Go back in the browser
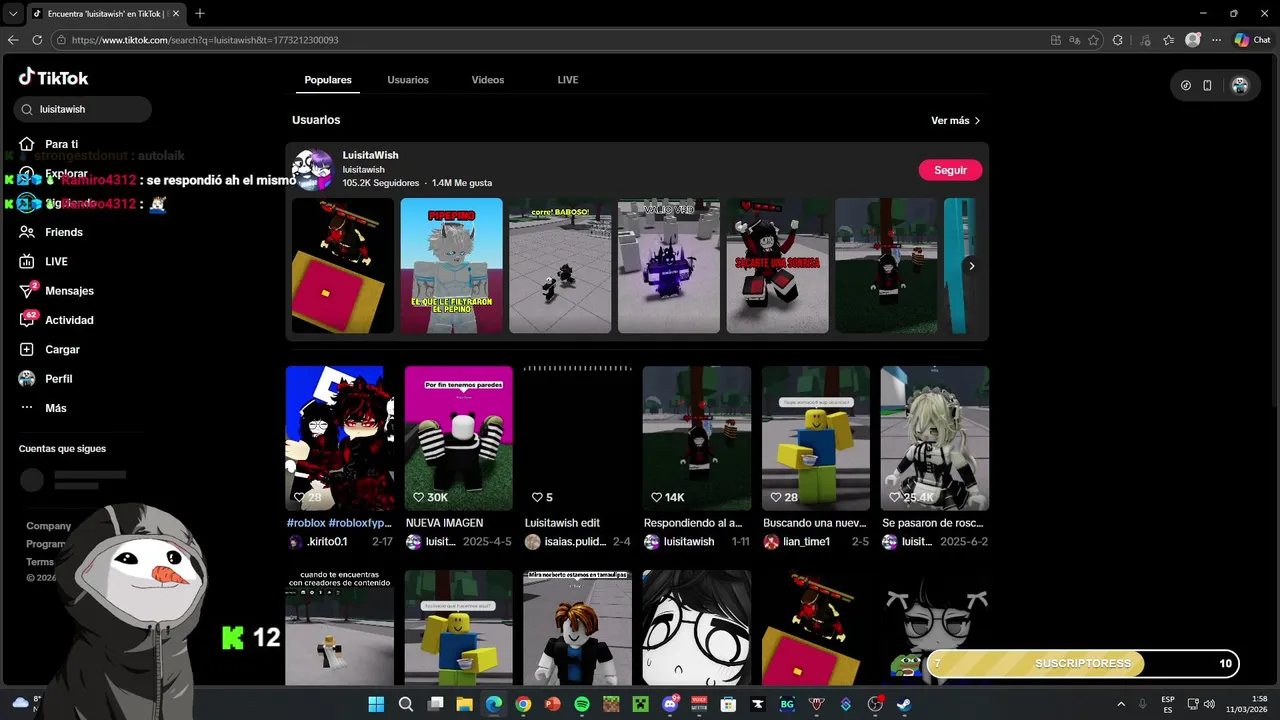The image size is (1280, 720). pyautogui.click(x=13, y=40)
